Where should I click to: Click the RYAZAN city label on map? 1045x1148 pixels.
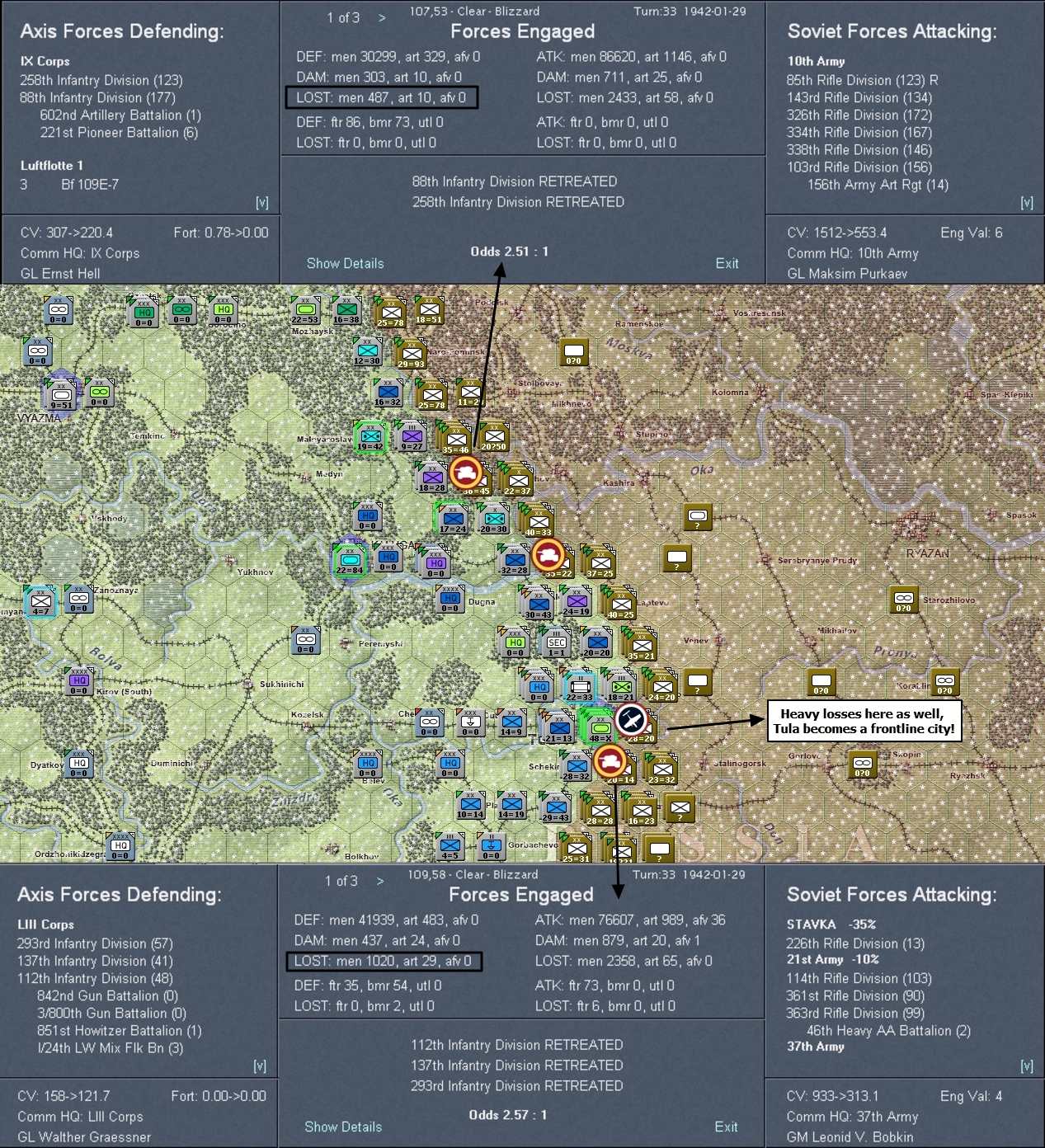click(928, 553)
